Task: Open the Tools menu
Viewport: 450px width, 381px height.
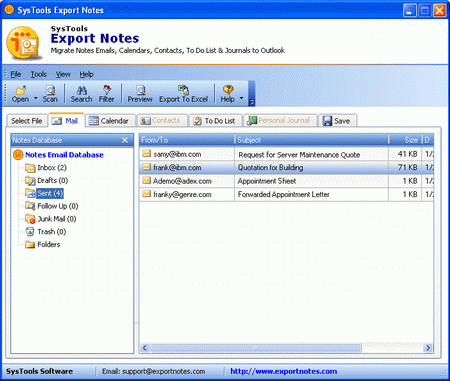Action: click(38, 74)
